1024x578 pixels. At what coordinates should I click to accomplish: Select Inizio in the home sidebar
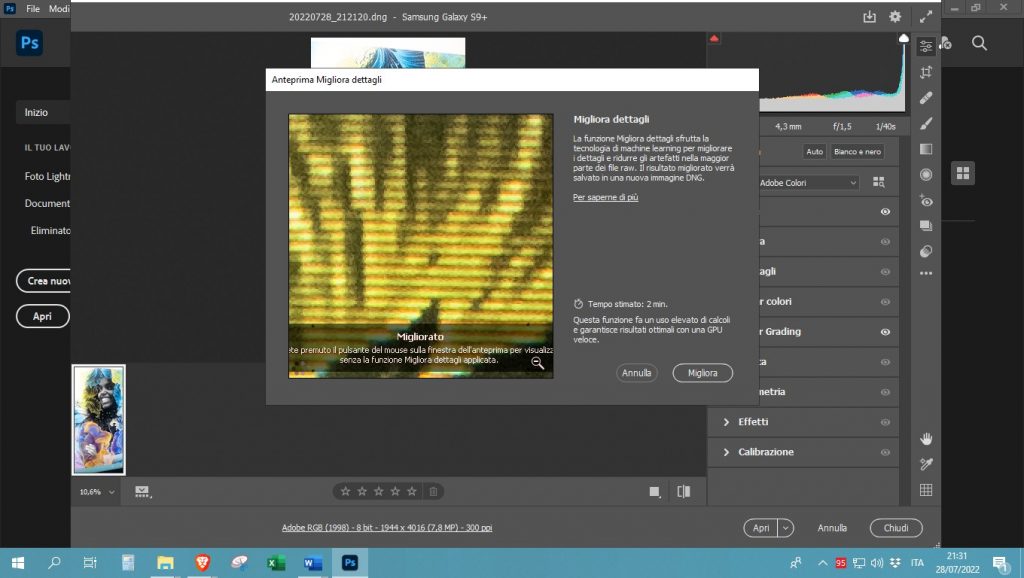(37, 113)
